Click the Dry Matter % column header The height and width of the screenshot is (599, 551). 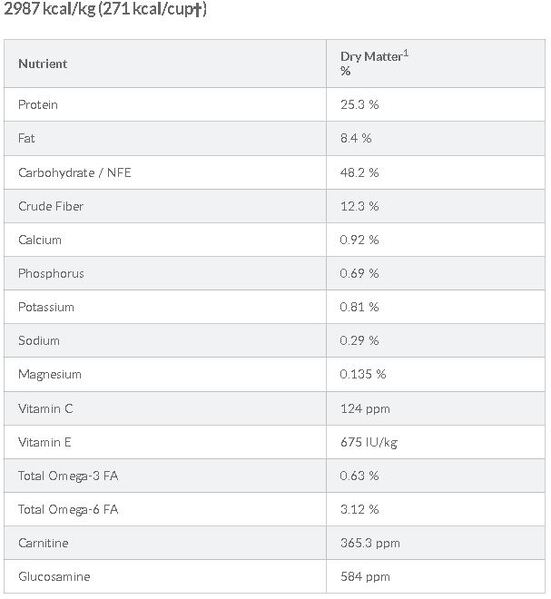tap(374, 63)
